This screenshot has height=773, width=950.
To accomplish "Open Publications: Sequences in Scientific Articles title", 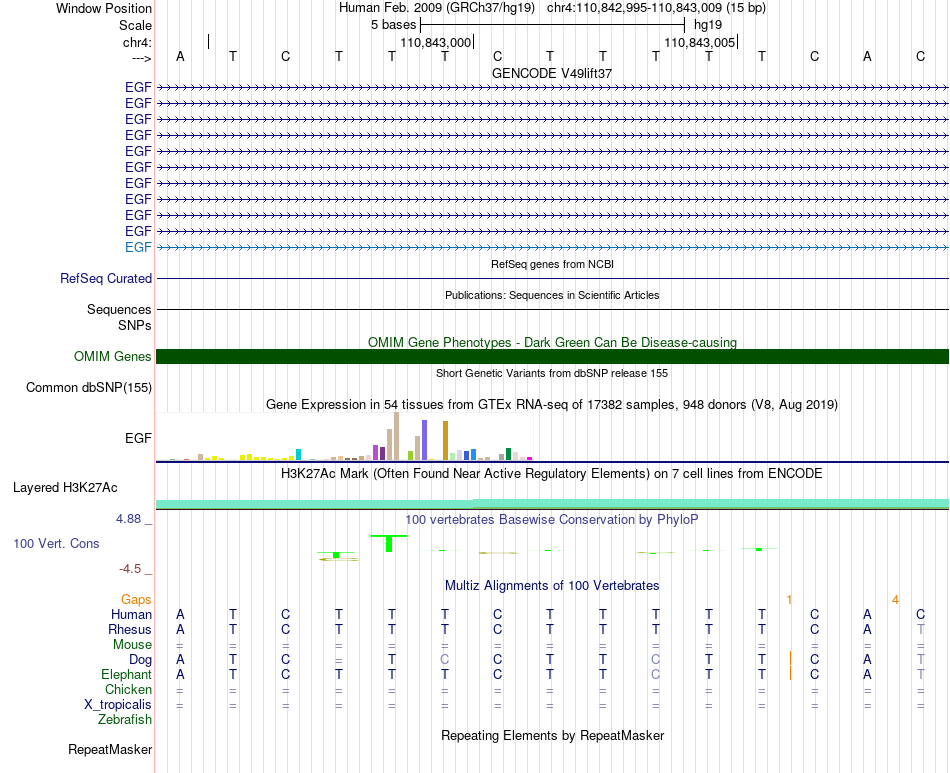I will (x=552, y=295).
